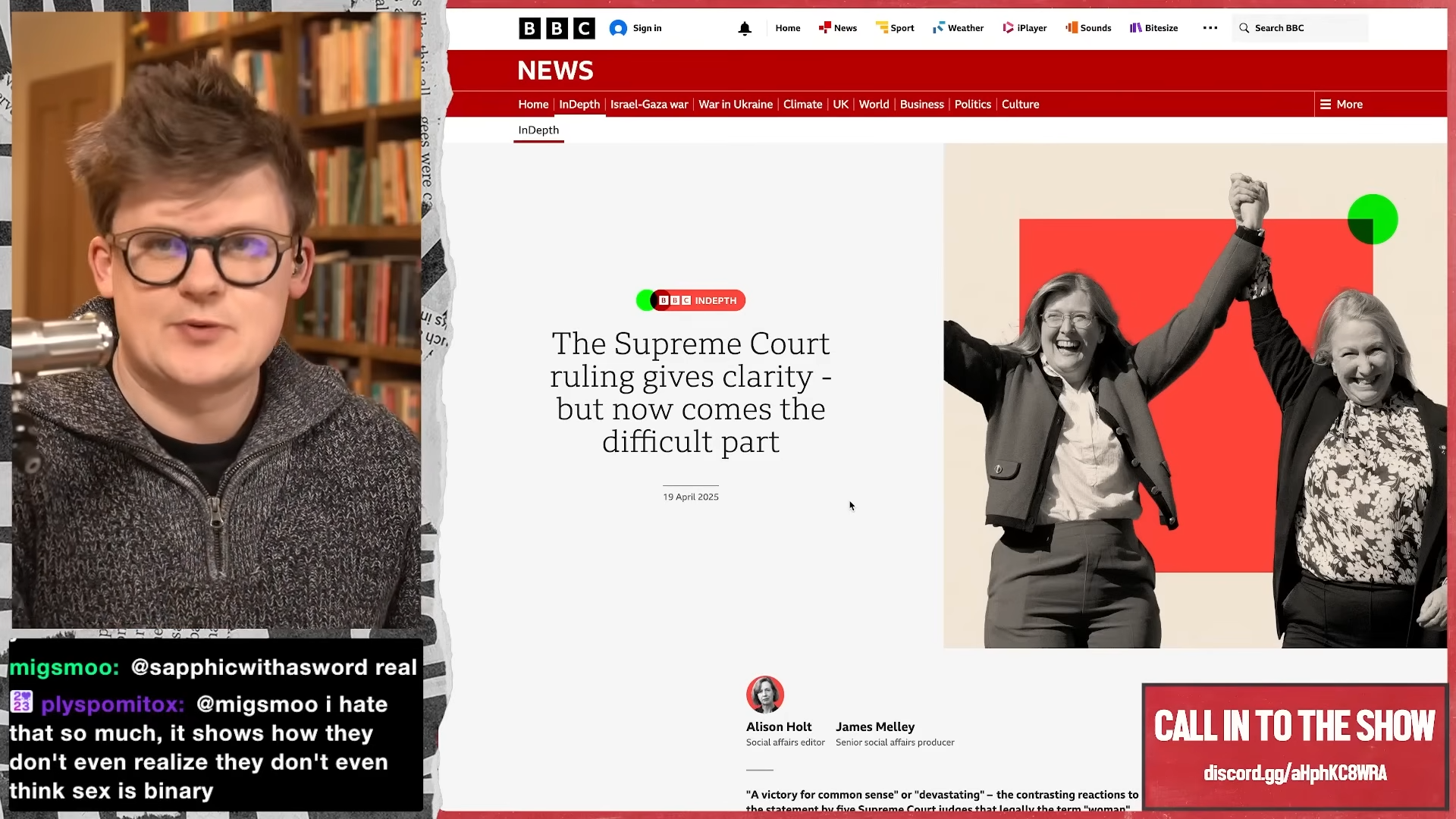Expand the More hamburger menu
This screenshot has width=1456, height=819.
click(1341, 105)
